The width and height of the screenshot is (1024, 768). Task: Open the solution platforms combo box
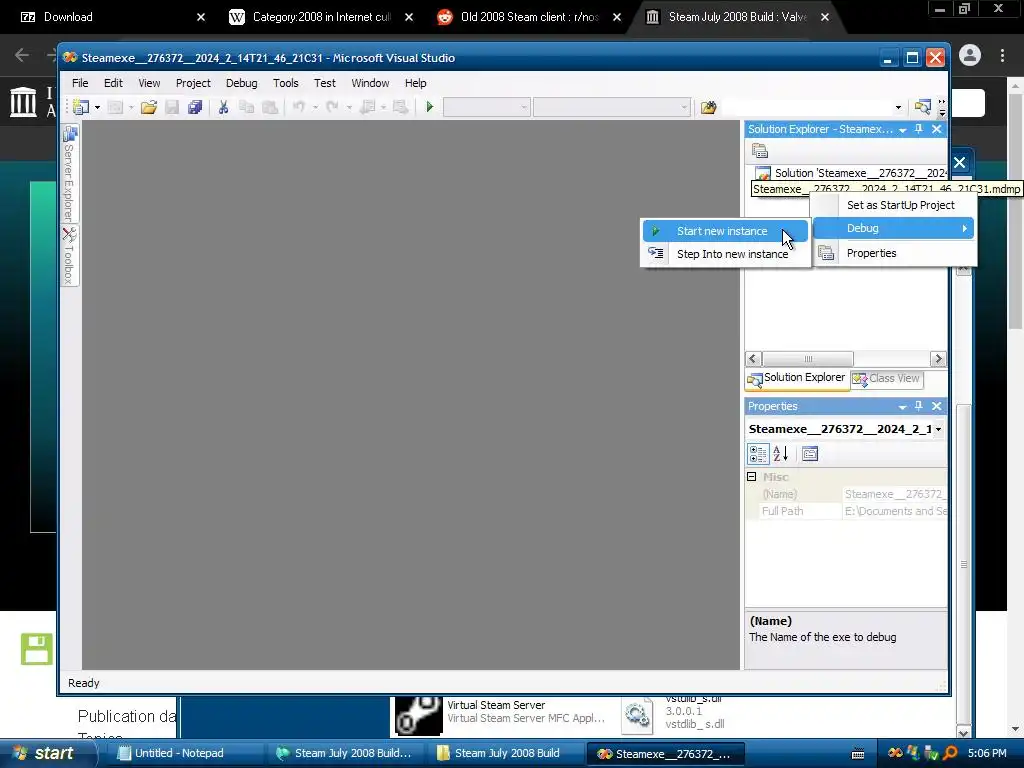(x=612, y=107)
